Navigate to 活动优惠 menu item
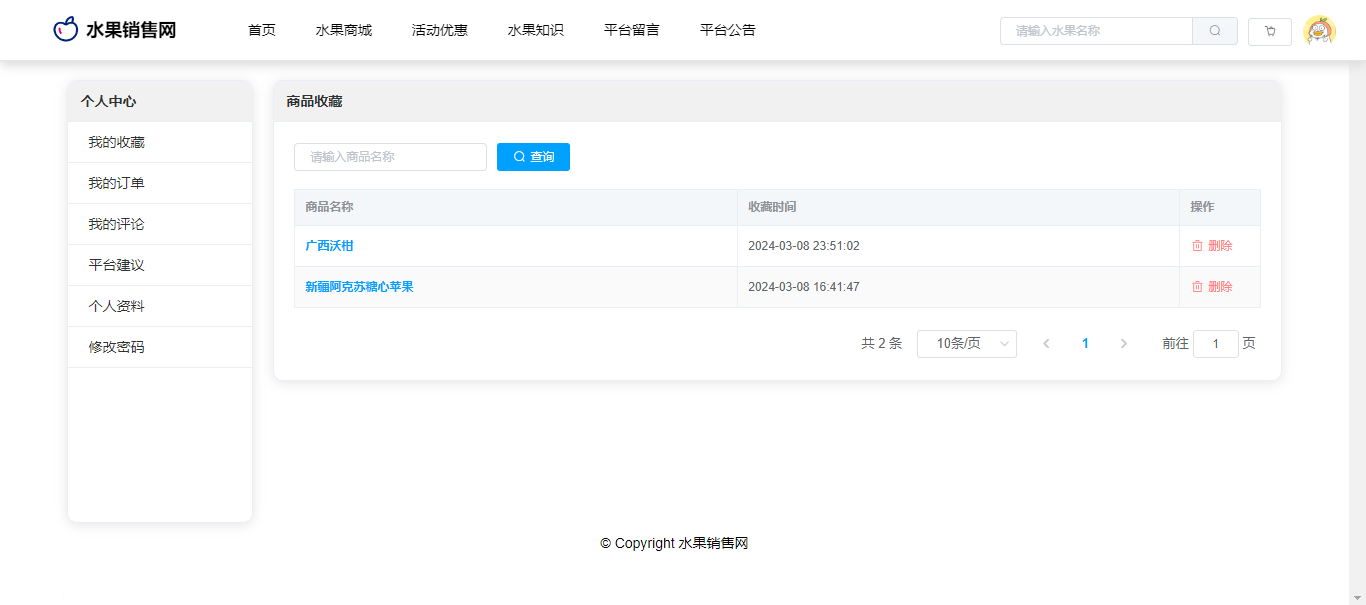 [439, 30]
